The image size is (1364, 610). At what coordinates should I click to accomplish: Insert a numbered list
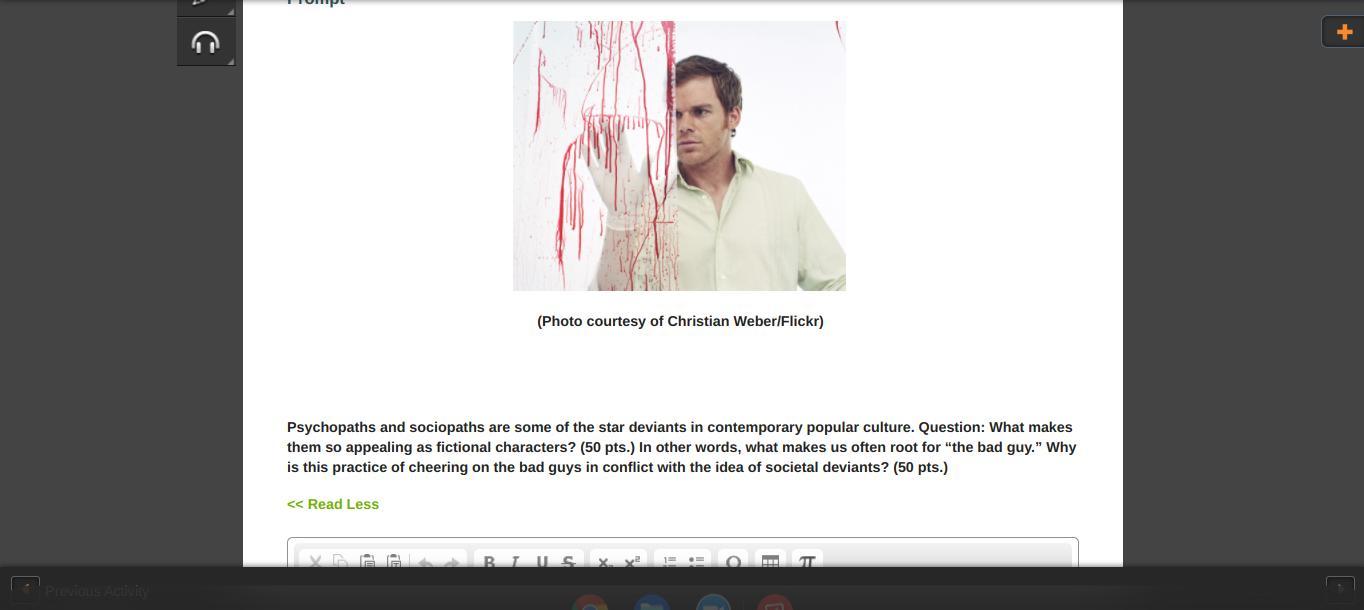pyautogui.click(x=670, y=562)
